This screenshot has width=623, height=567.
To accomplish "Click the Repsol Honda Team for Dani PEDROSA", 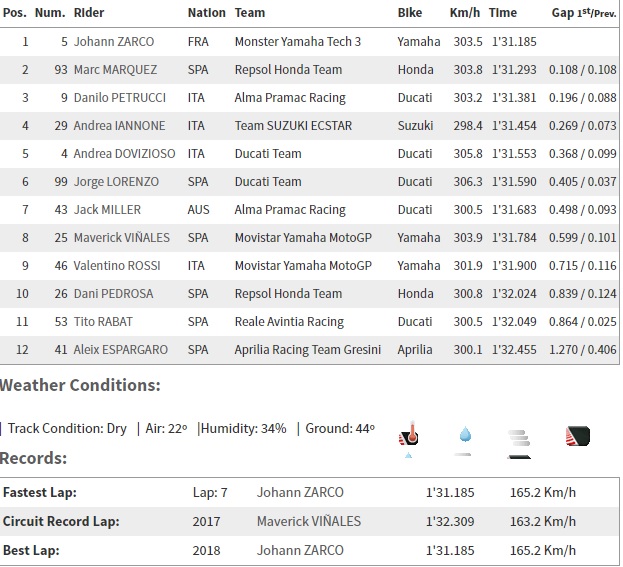I will pyautogui.click(x=288, y=294).
